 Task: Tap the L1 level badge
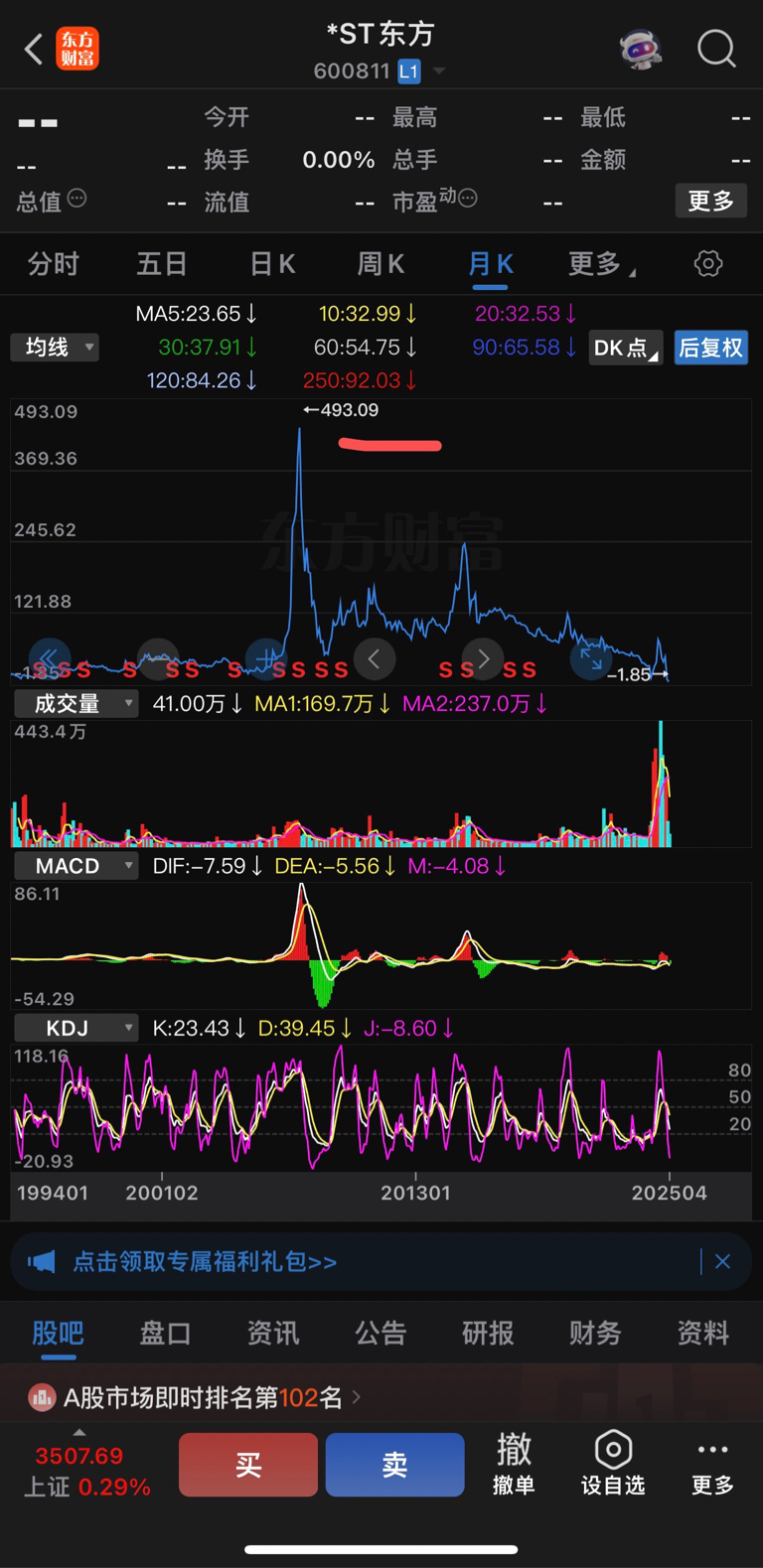pyautogui.click(x=409, y=71)
